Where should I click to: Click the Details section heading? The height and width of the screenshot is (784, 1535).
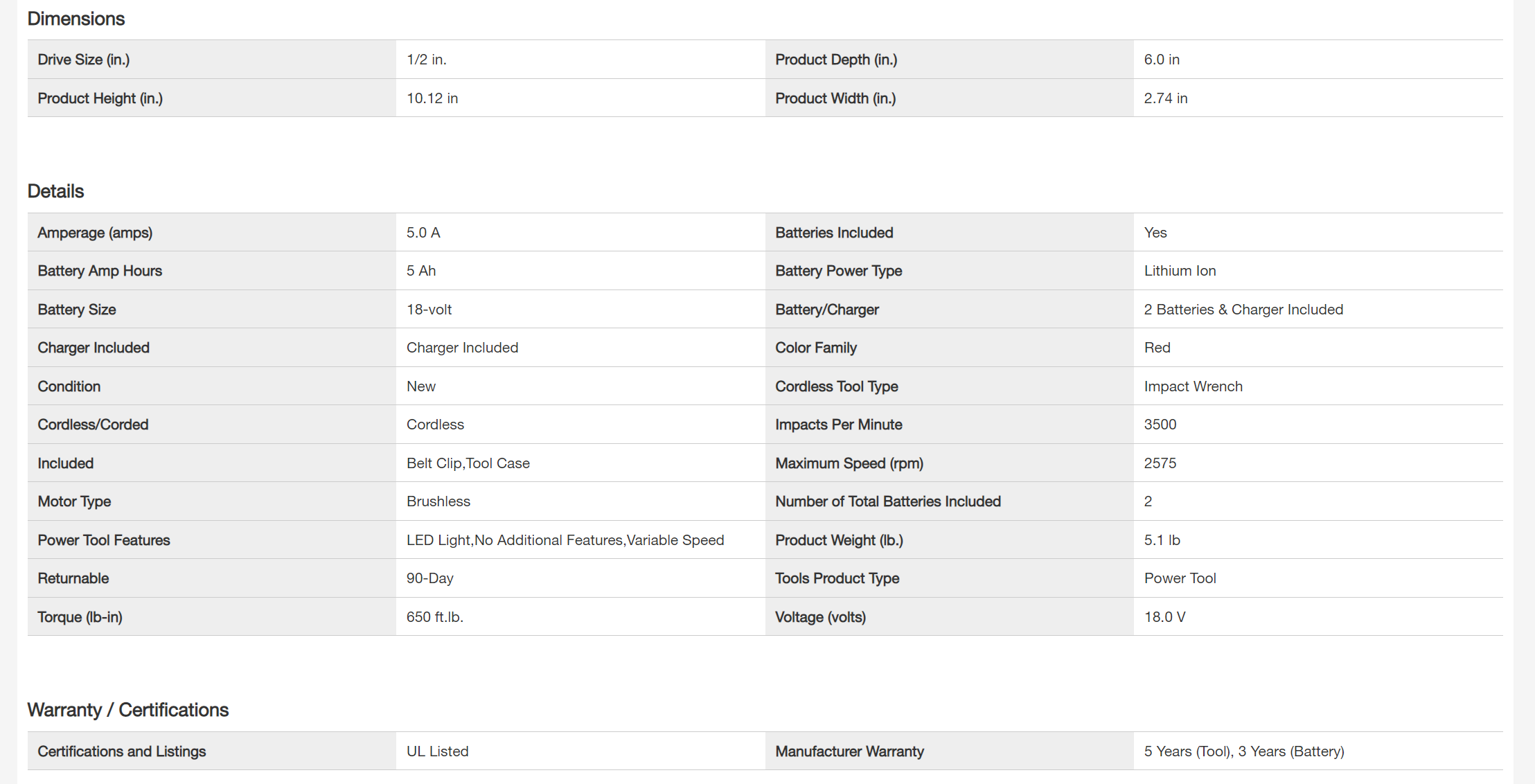tap(55, 191)
